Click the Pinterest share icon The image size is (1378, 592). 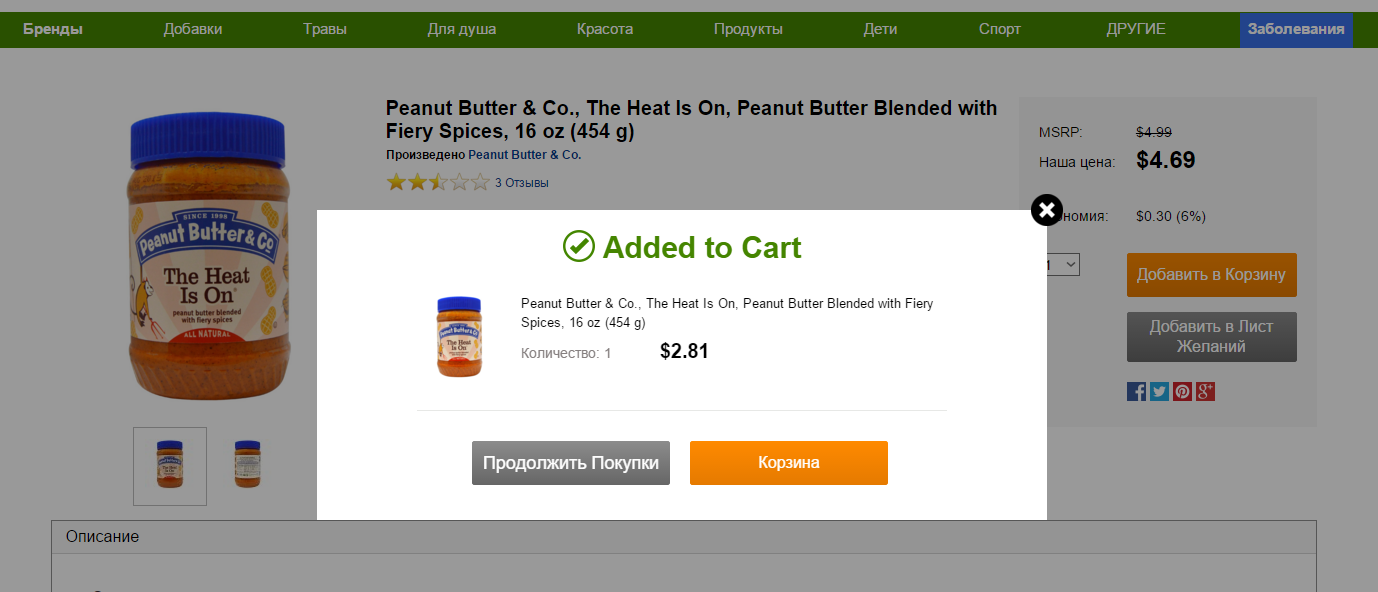click(1182, 391)
